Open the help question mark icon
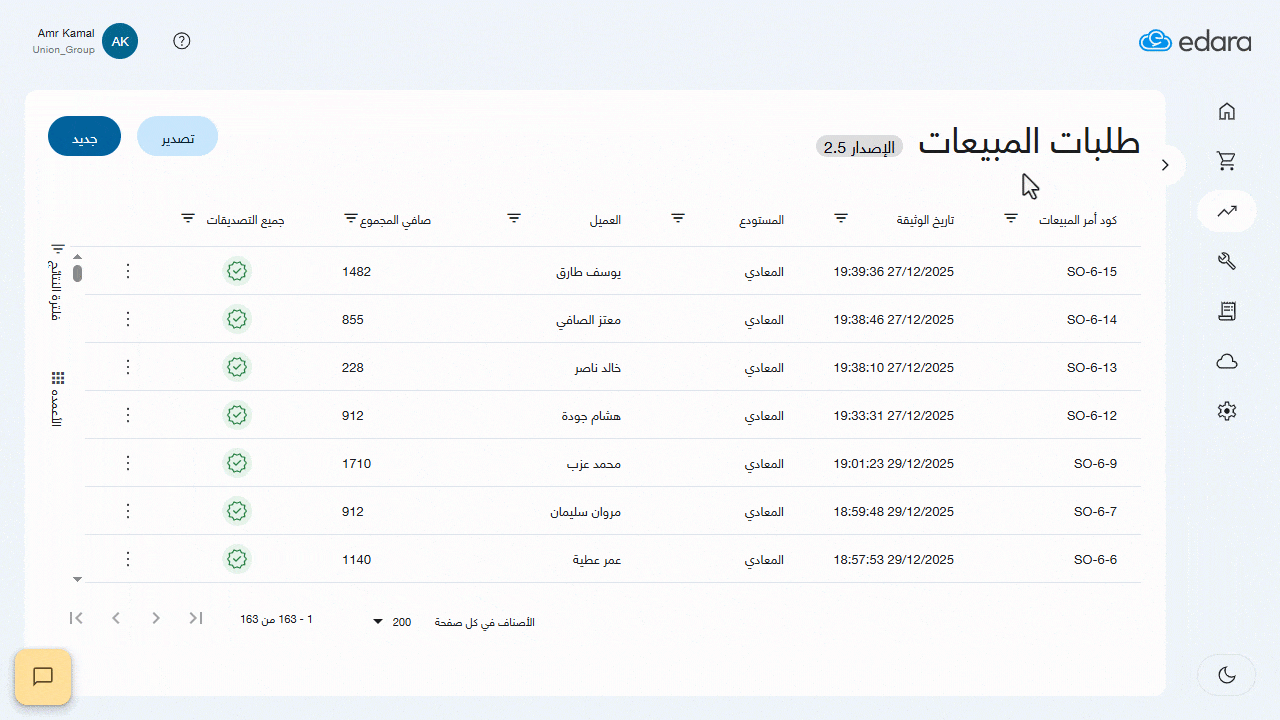Viewport: 1280px width, 720px height. click(182, 41)
